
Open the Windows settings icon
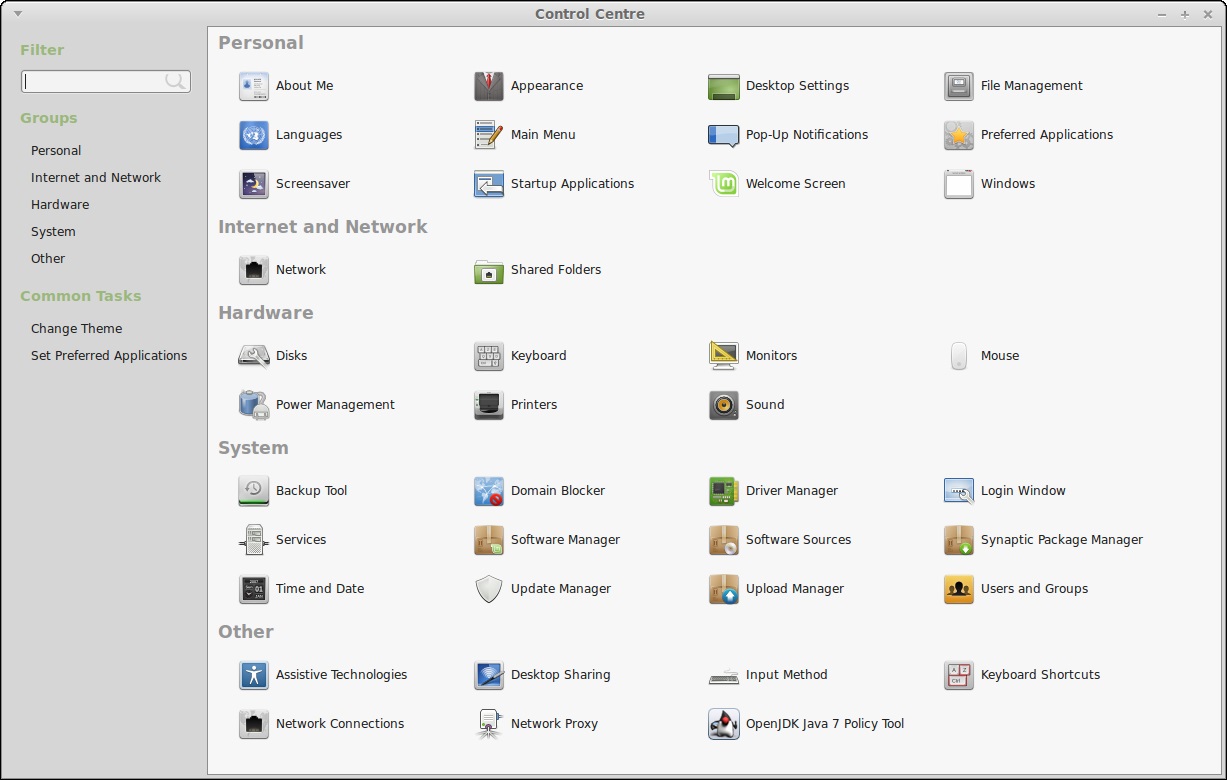pyautogui.click(x=959, y=184)
